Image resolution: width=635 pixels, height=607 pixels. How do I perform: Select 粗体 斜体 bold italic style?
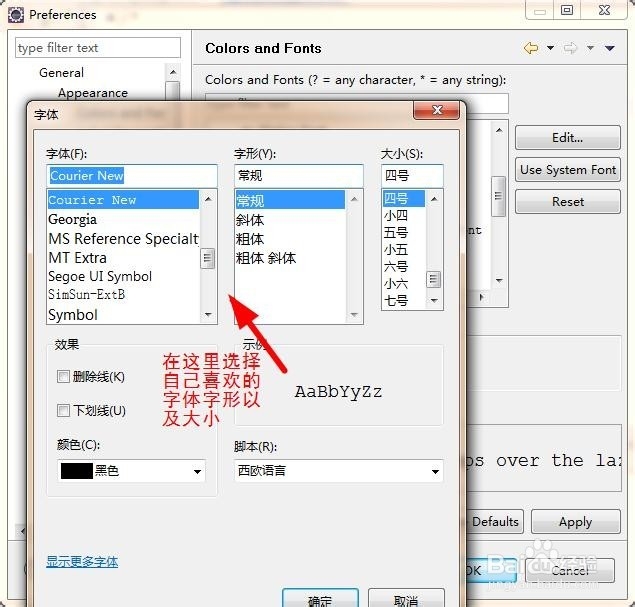tap(290, 258)
